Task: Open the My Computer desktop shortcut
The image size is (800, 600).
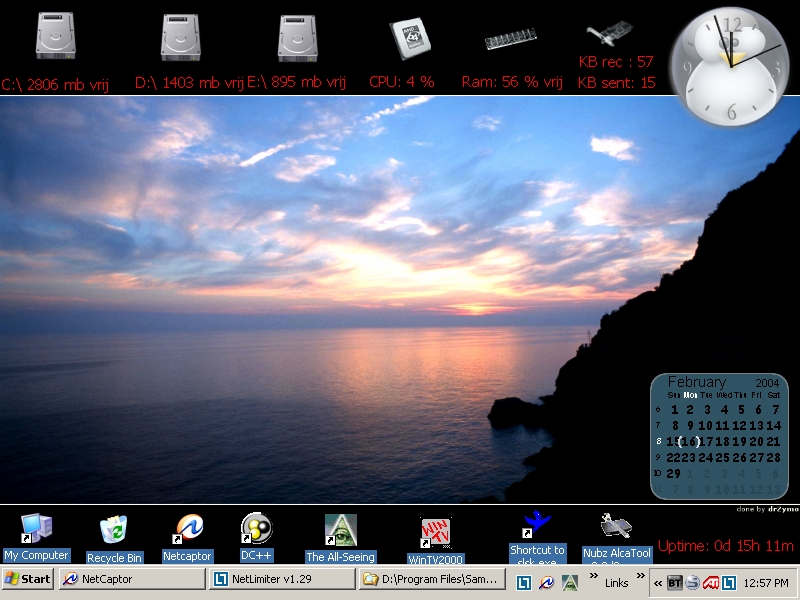Action: pyautogui.click(x=36, y=537)
